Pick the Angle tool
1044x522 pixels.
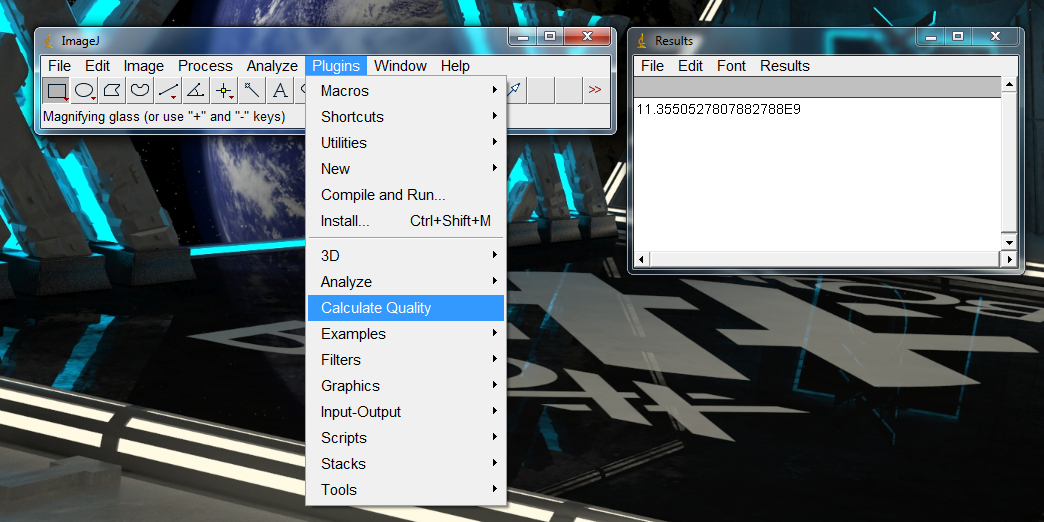click(x=197, y=90)
